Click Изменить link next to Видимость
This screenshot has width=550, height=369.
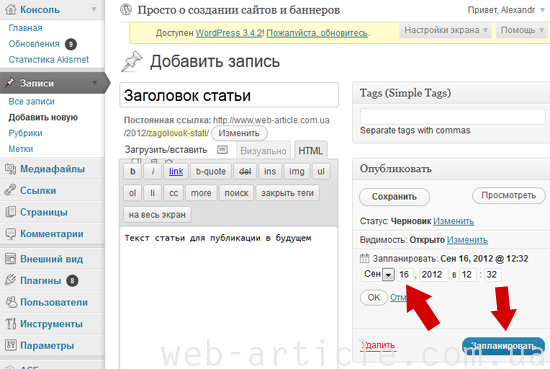(467, 240)
